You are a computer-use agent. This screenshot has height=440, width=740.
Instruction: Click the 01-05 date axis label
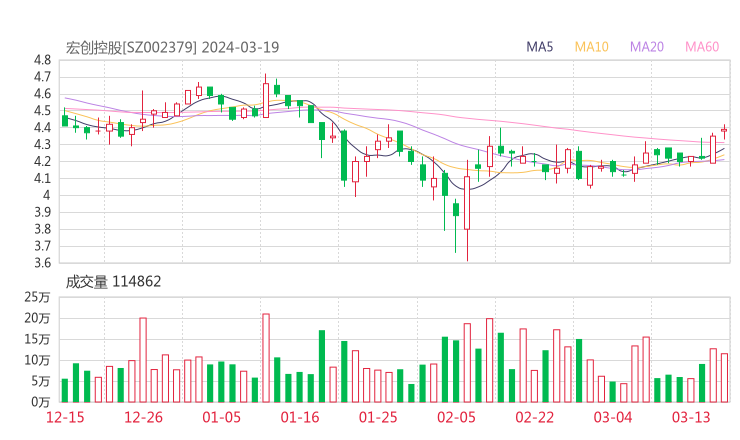coord(221,417)
